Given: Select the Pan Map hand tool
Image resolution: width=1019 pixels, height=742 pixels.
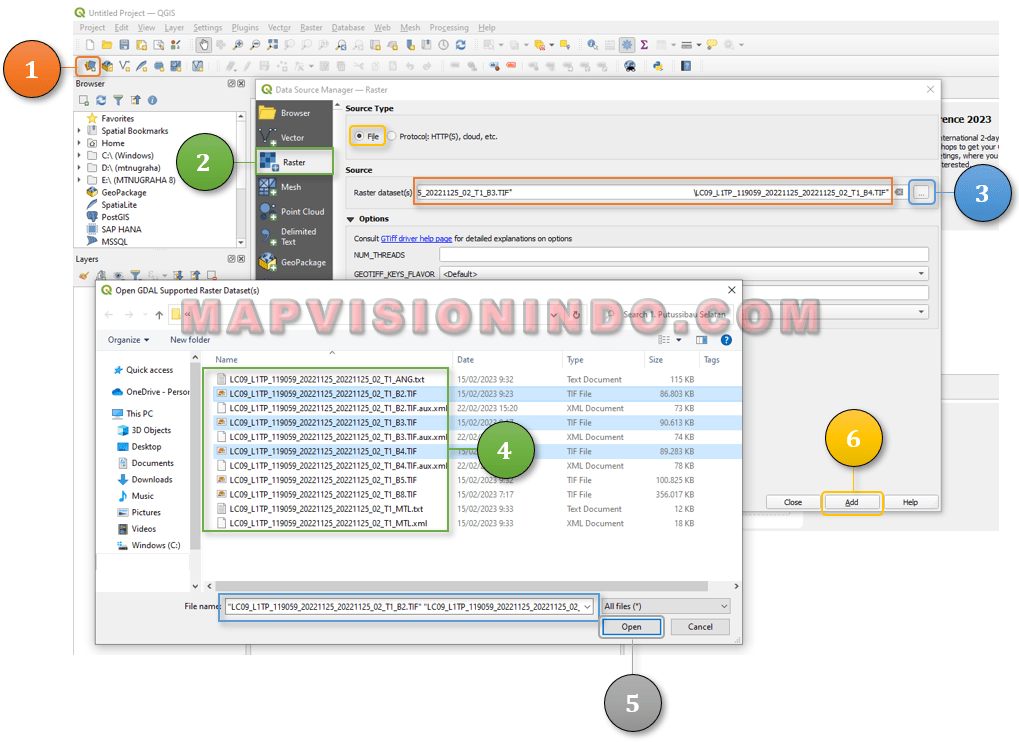Looking at the screenshot, I should (204, 45).
